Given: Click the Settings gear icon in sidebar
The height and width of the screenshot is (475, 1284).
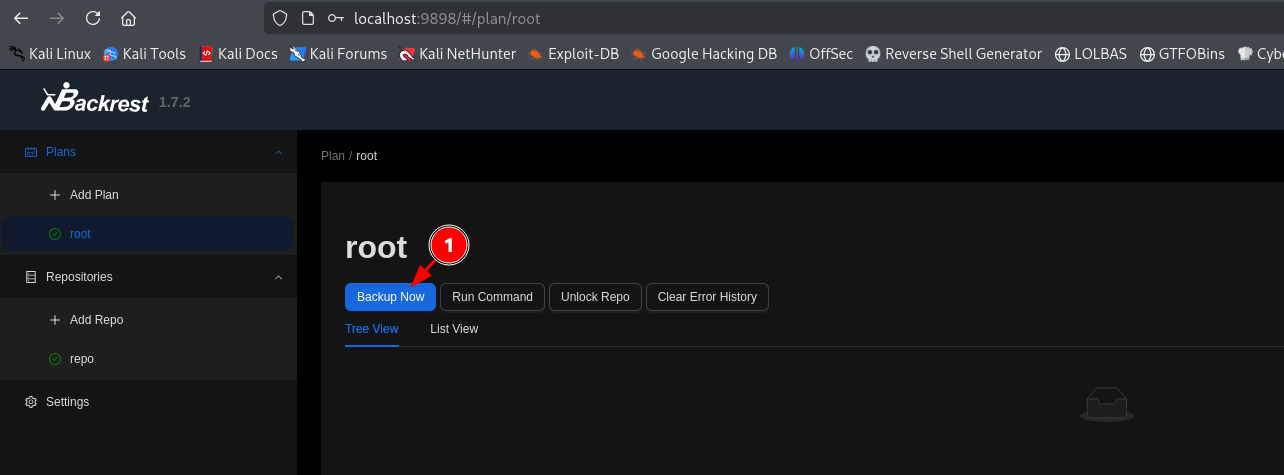Looking at the screenshot, I should [x=31, y=402].
